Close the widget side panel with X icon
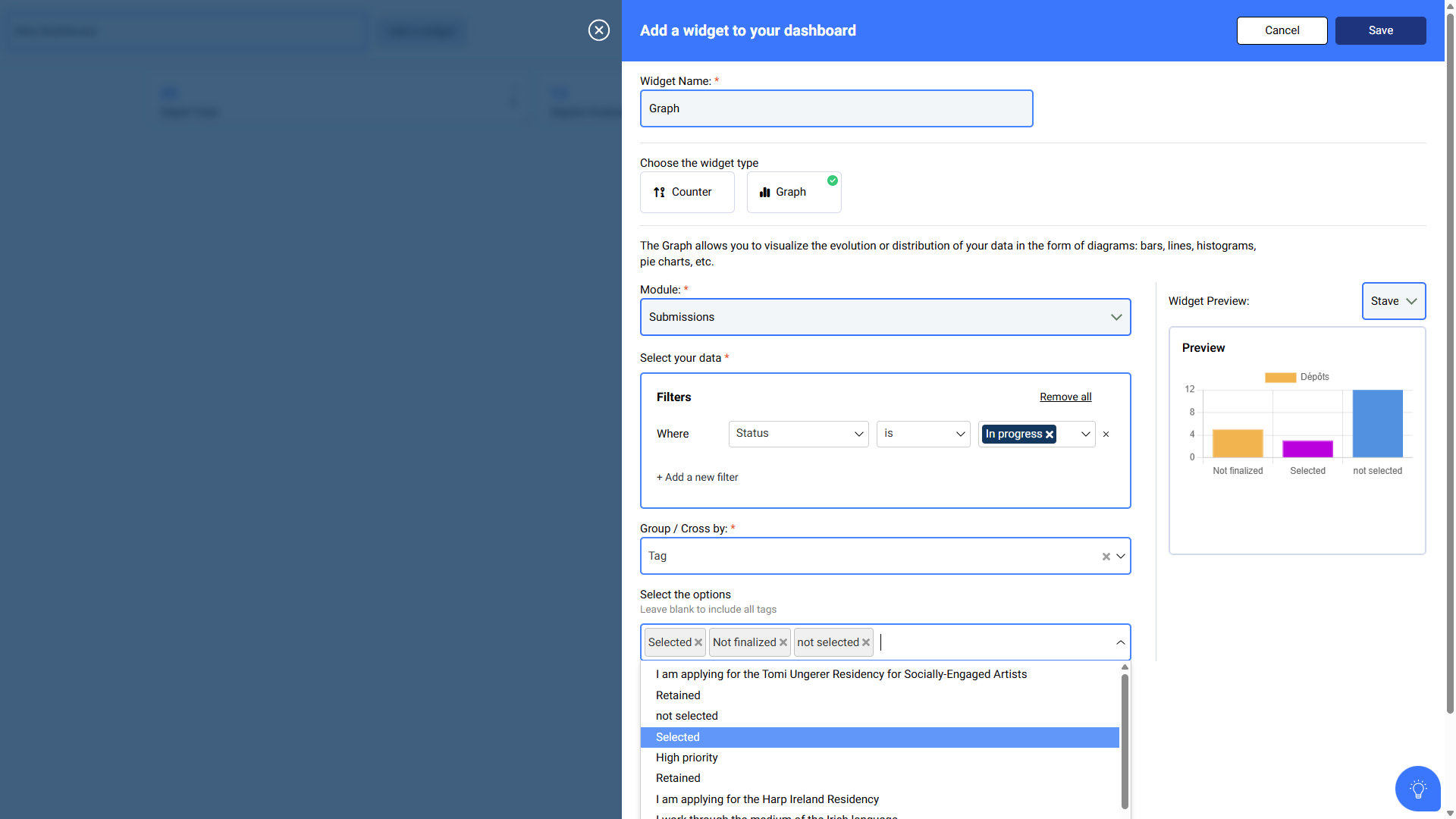Viewport: 1456px width, 819px height. pyautogui.click(x=598, y=30)
